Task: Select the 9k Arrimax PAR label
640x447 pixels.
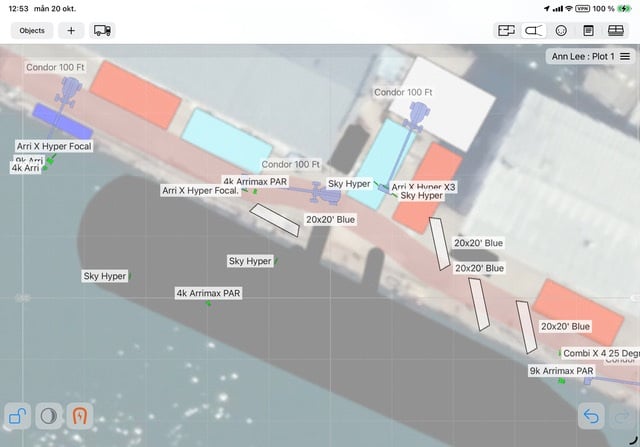Action: coord(561,371)
